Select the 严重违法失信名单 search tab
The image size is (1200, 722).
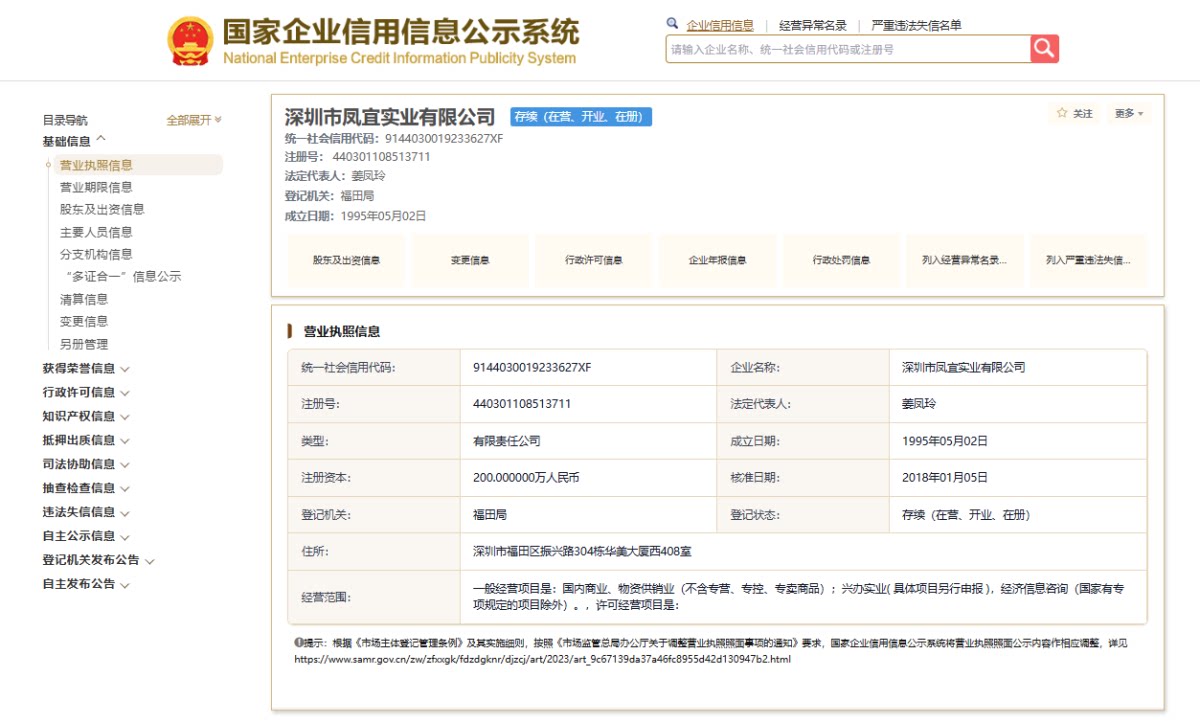tap(917, 25)
